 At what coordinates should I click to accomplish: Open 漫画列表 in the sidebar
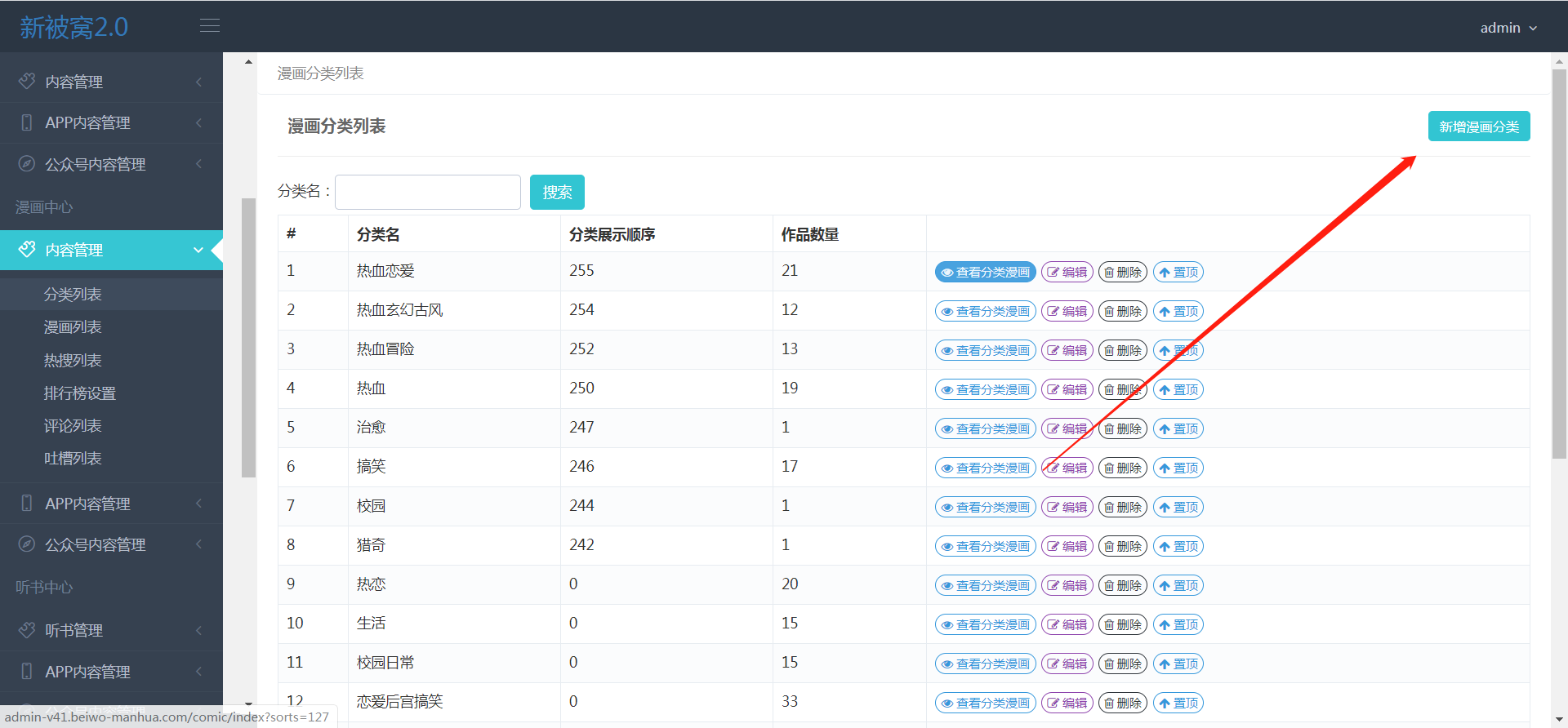pos(73,327)
